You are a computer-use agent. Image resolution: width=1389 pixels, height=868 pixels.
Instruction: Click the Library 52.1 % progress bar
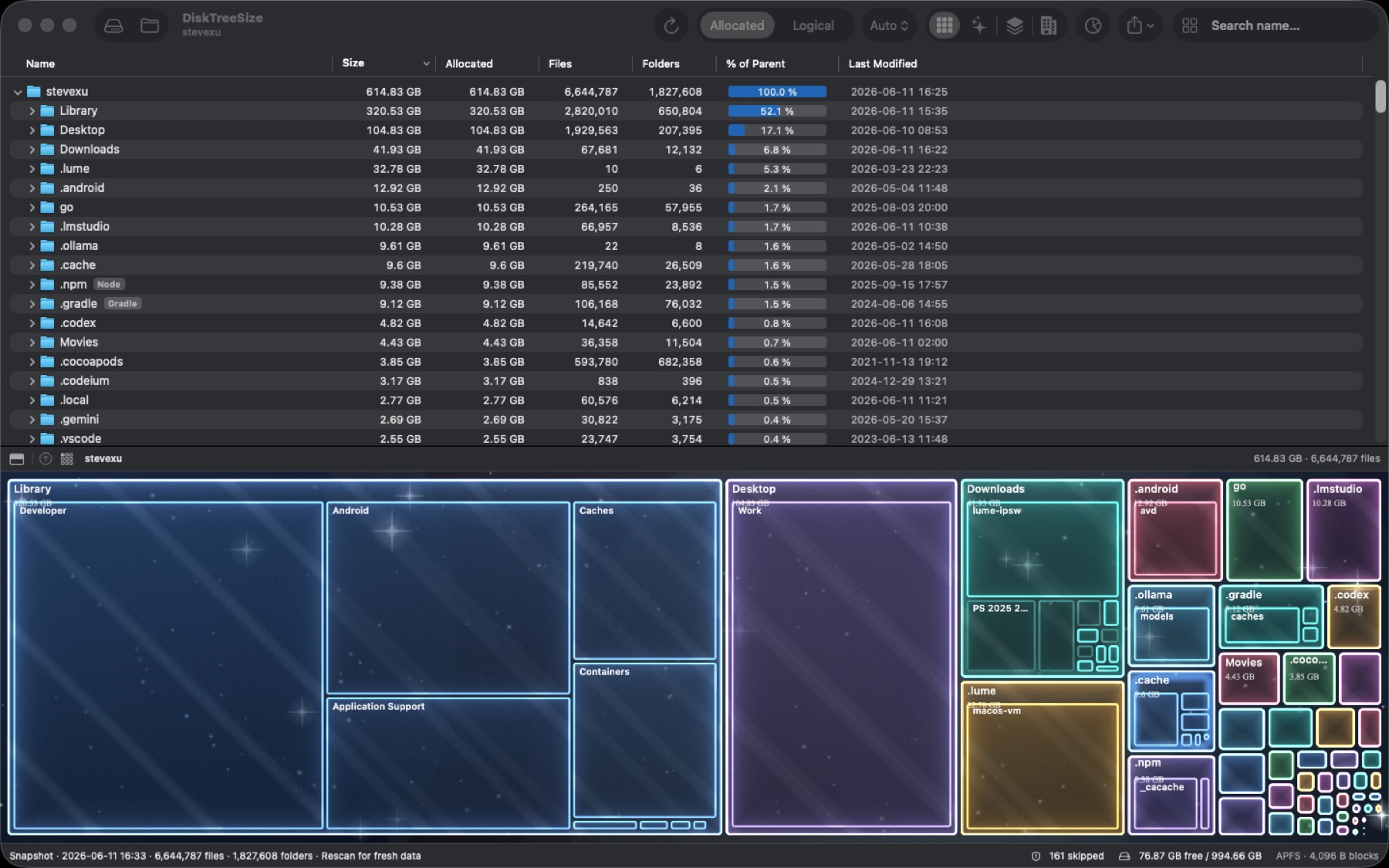[x=777, y=111]
